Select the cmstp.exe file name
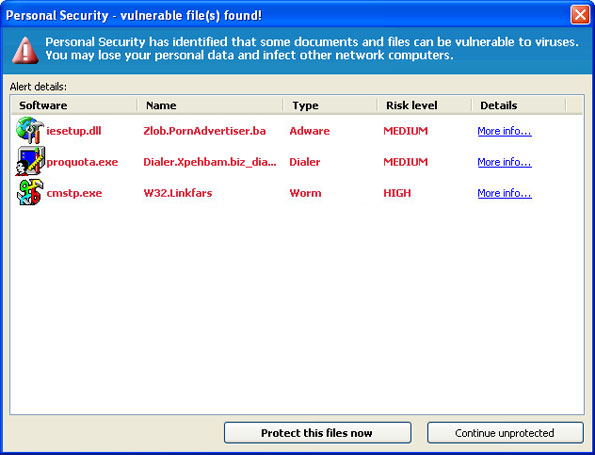 [74, 193]
